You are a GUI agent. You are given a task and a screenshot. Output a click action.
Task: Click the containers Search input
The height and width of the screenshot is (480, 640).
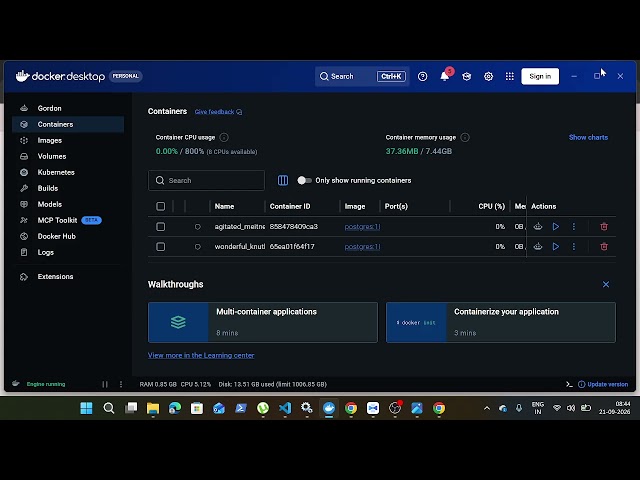[x=206, y=180]
